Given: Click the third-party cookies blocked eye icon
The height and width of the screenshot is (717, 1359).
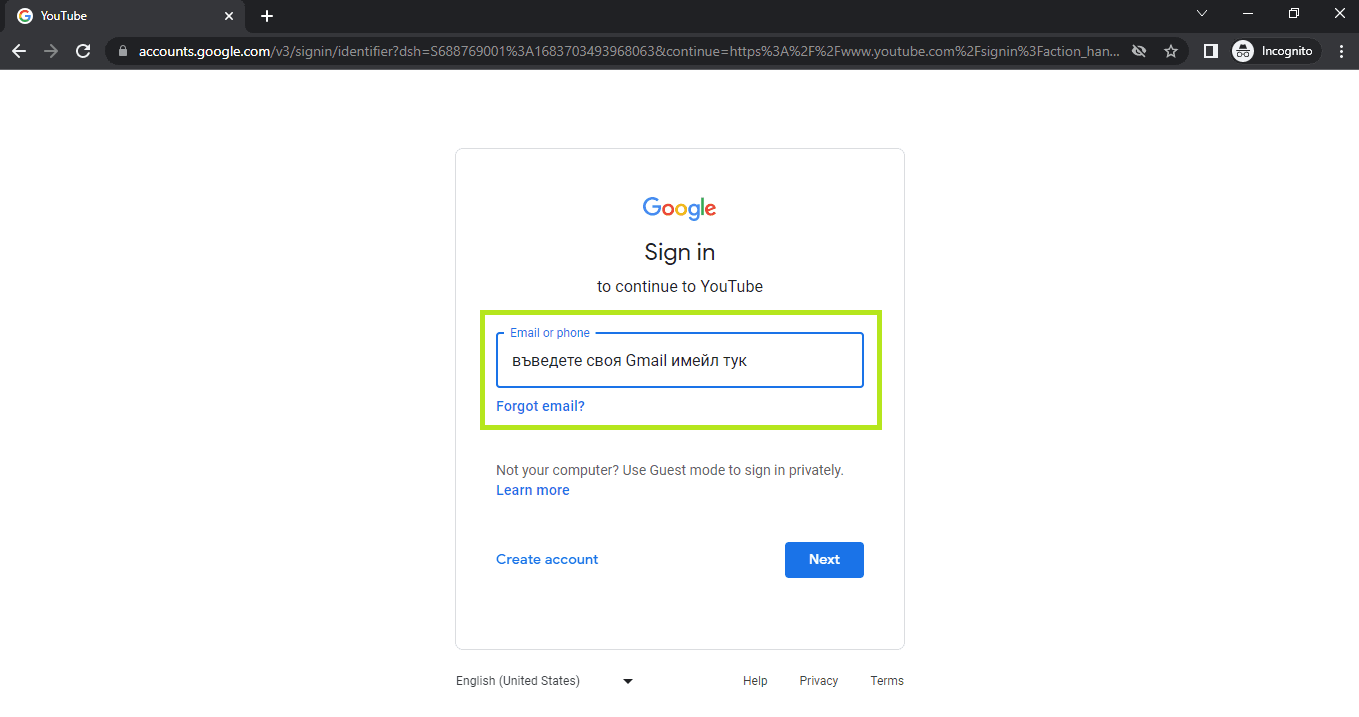Looking at the screenshot, I should tap(1139, 51).
